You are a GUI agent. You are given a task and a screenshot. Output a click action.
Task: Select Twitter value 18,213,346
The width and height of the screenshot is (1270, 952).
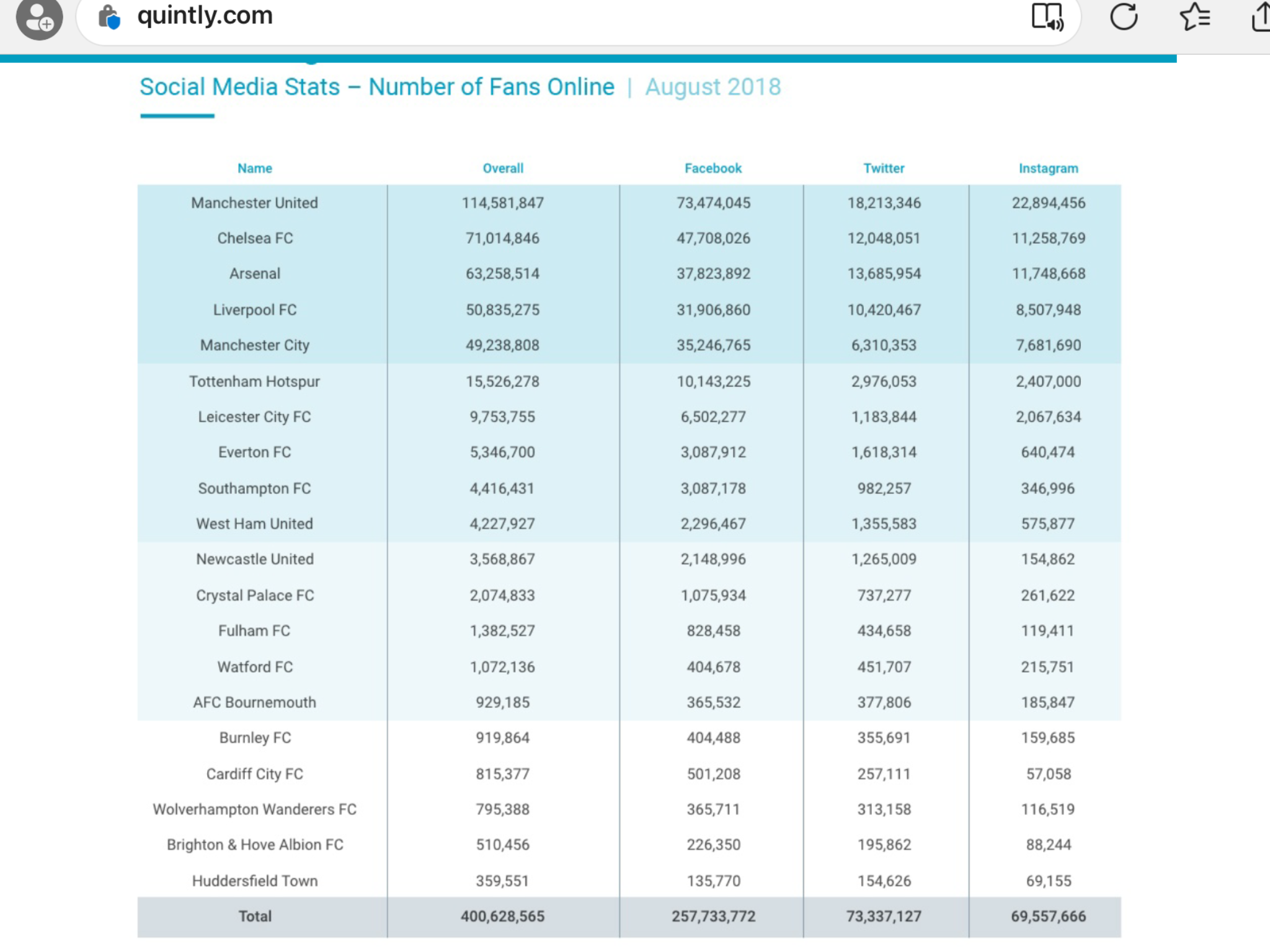pos(884,203)
